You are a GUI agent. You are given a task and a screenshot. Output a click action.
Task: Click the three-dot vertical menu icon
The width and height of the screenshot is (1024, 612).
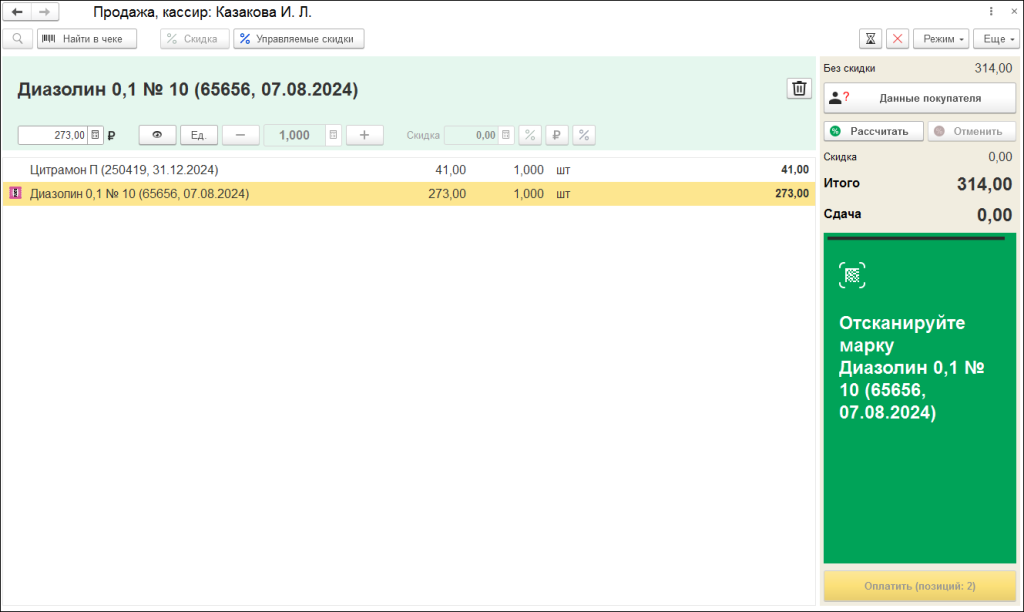990,12
